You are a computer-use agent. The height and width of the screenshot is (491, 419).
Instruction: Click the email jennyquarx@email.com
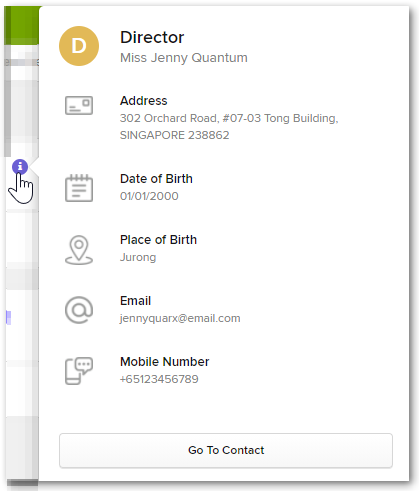click(180, 318)
